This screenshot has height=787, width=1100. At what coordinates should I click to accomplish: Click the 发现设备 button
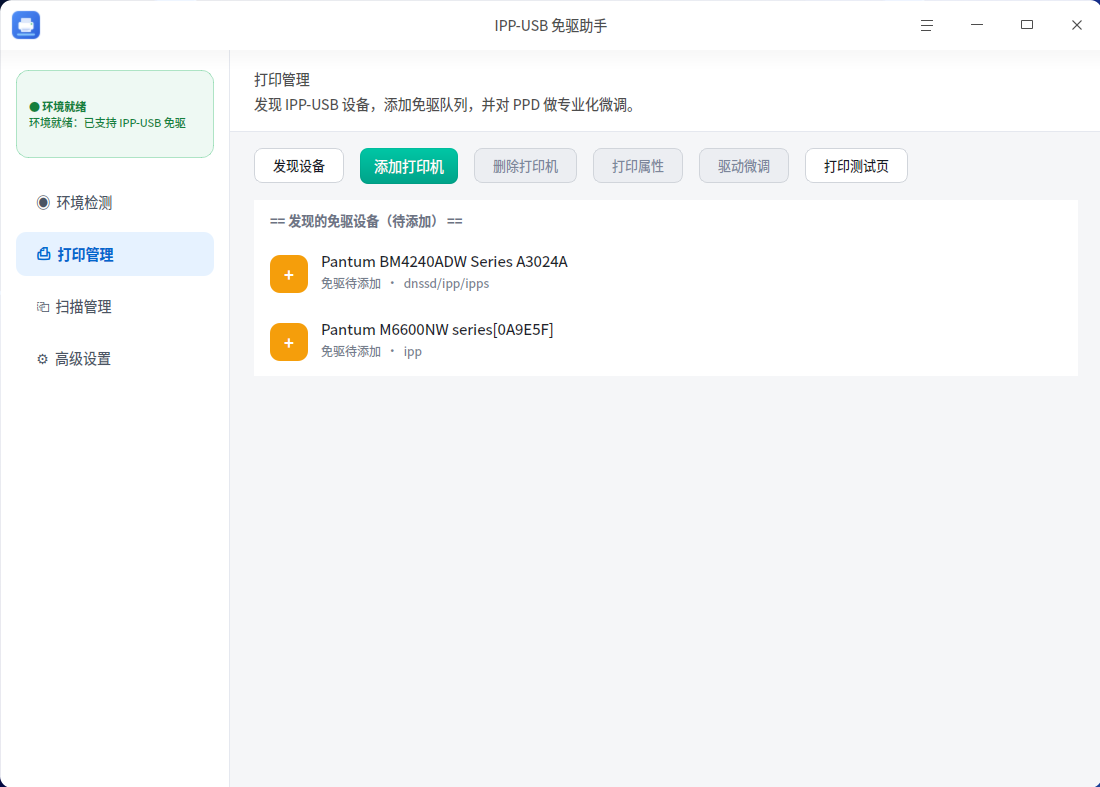point(299,166)
